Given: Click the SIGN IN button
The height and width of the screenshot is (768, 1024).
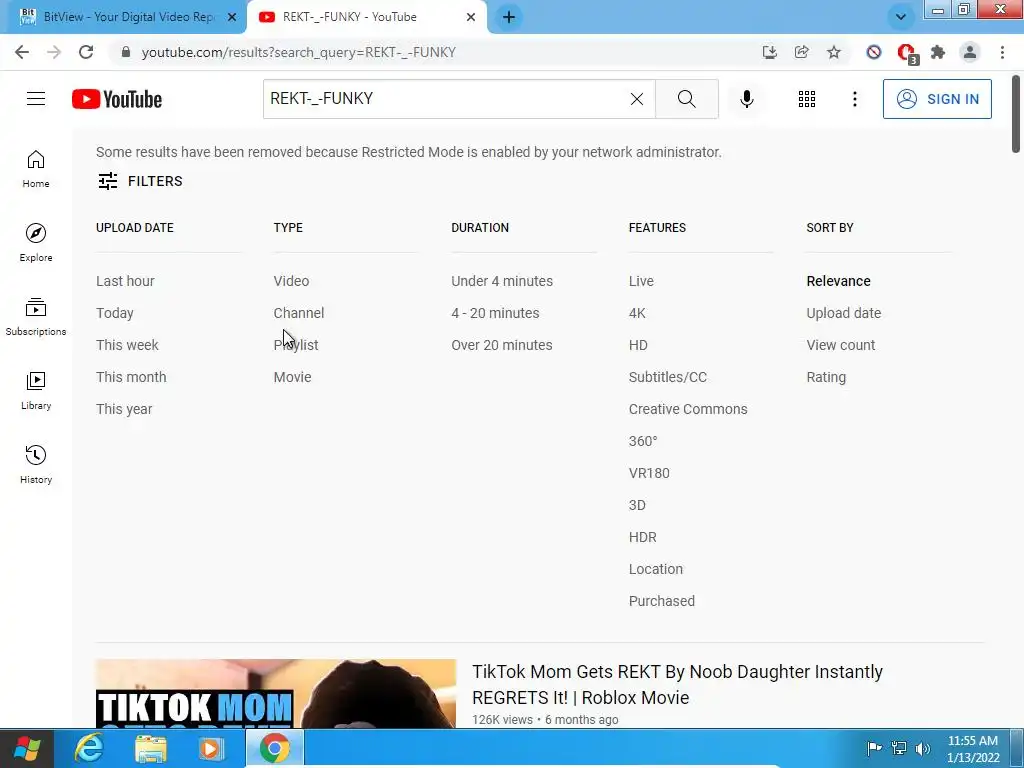Looking at the screenshot, I should 936,99.
